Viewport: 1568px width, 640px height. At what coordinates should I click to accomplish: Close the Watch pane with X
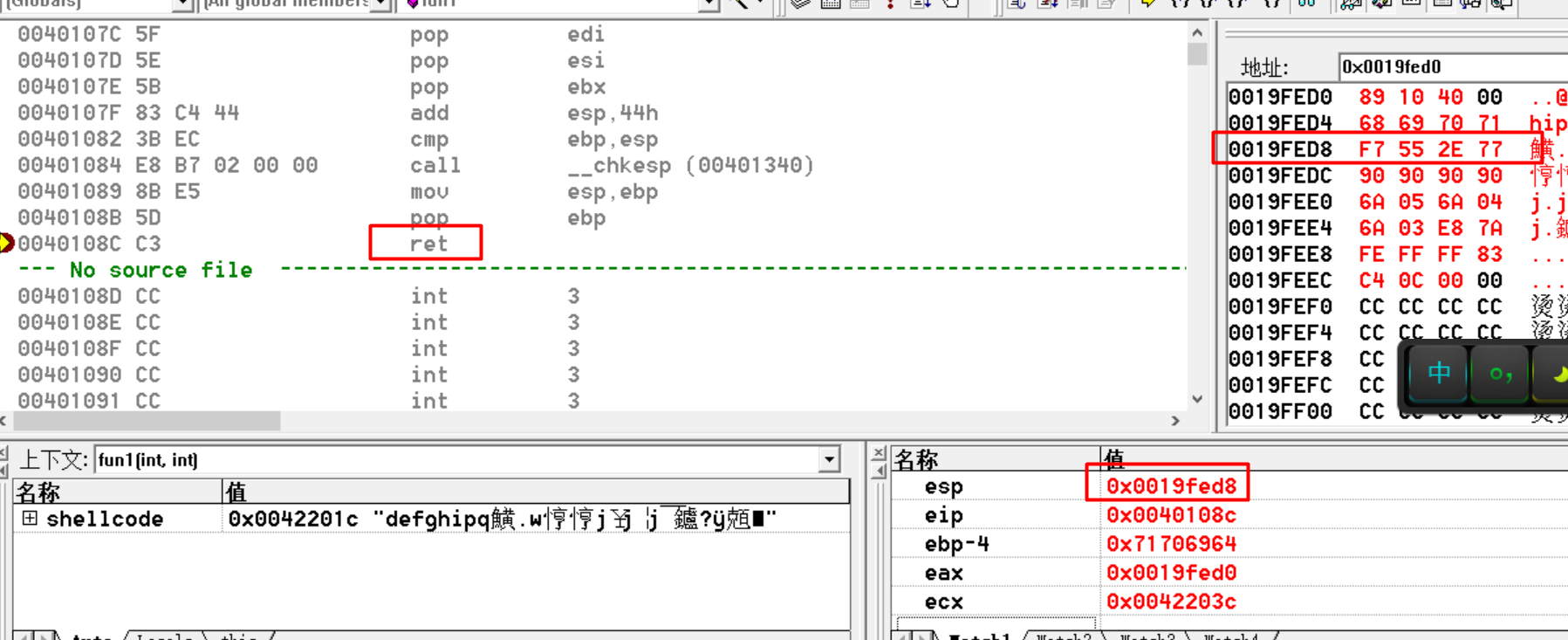pyautogui.click(x=879, y=452)
